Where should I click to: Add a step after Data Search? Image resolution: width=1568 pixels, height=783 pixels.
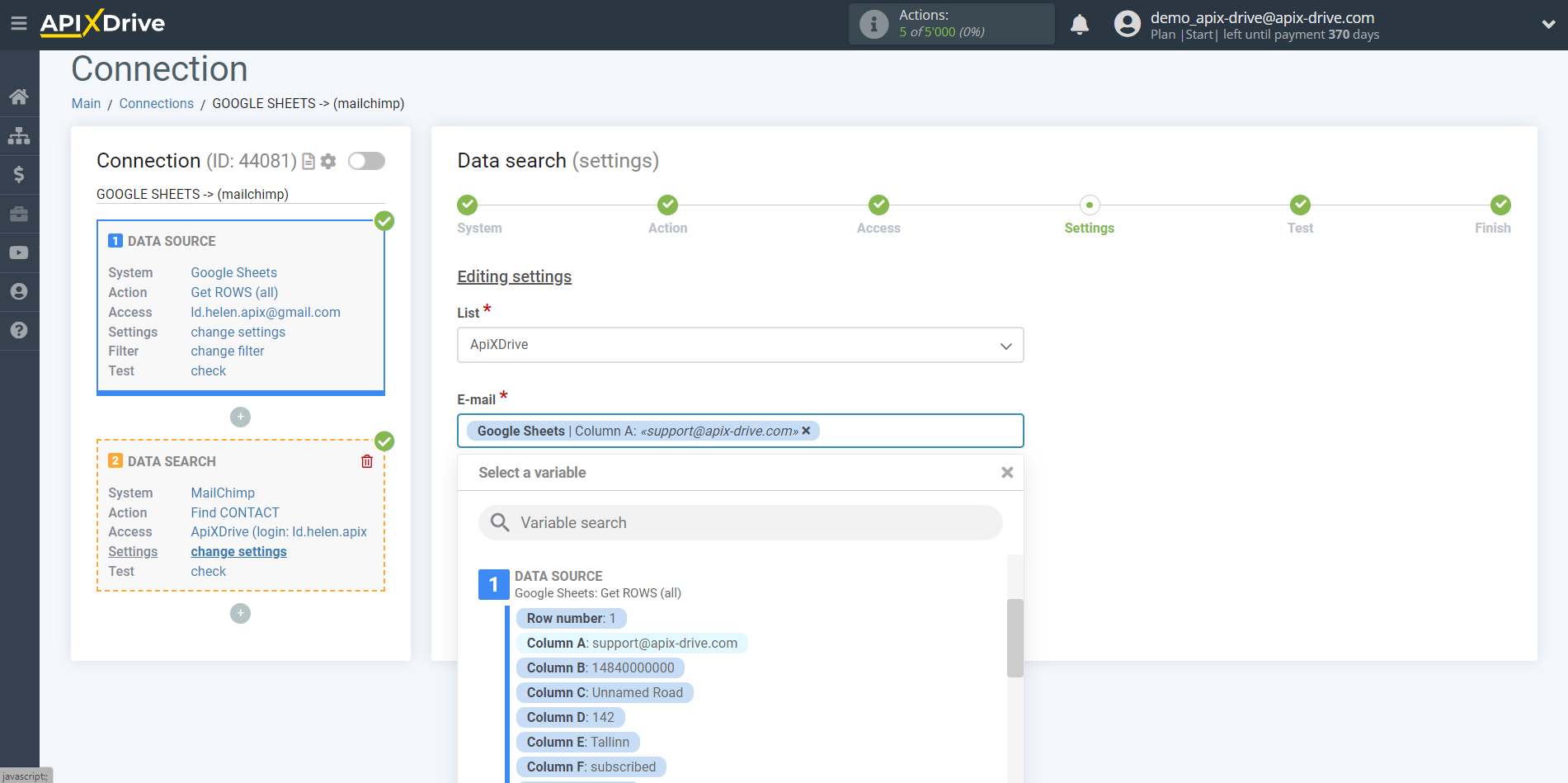click(x=240, y=613)
